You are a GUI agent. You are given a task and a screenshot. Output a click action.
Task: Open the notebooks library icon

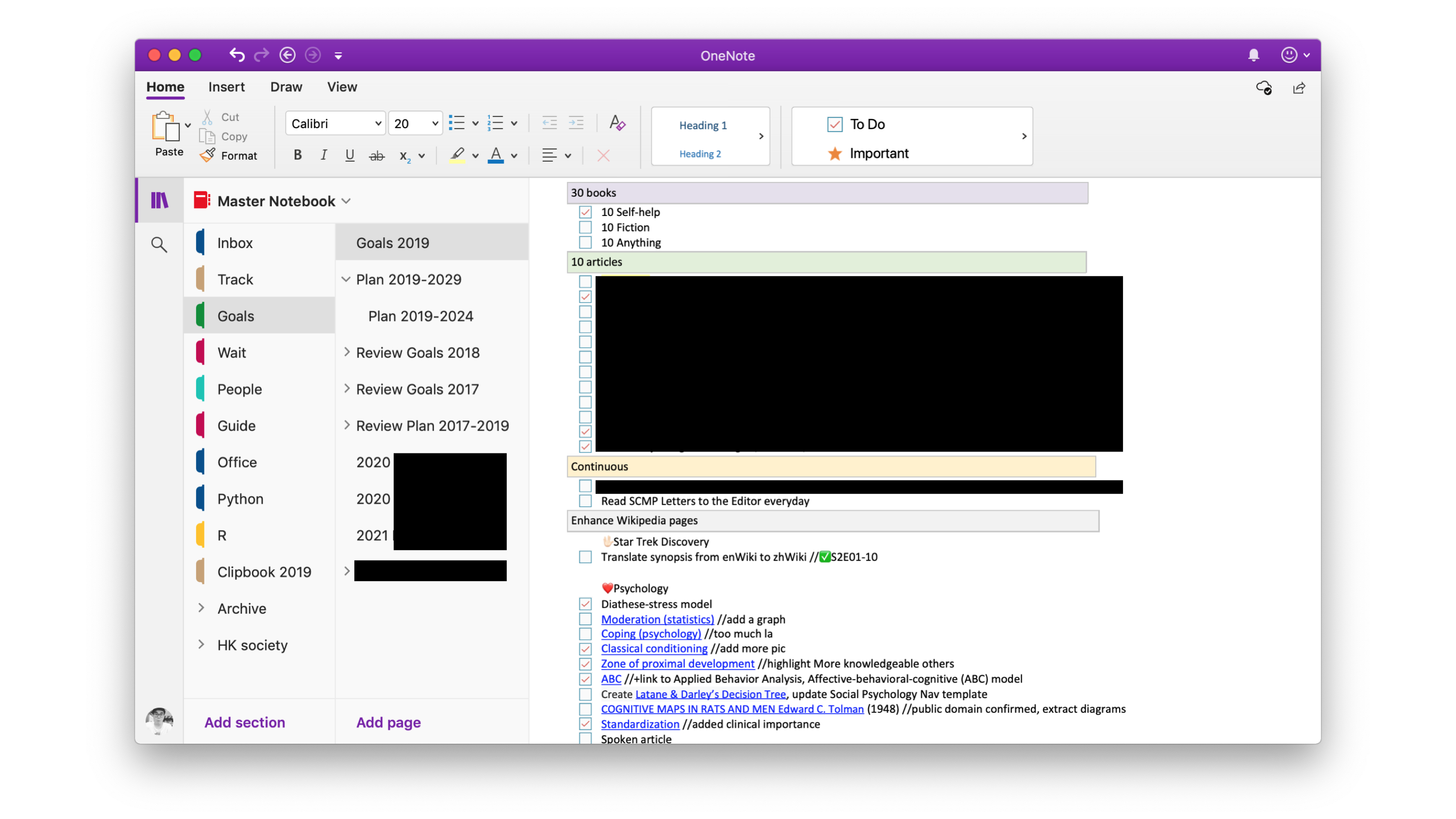click(159, 200)
